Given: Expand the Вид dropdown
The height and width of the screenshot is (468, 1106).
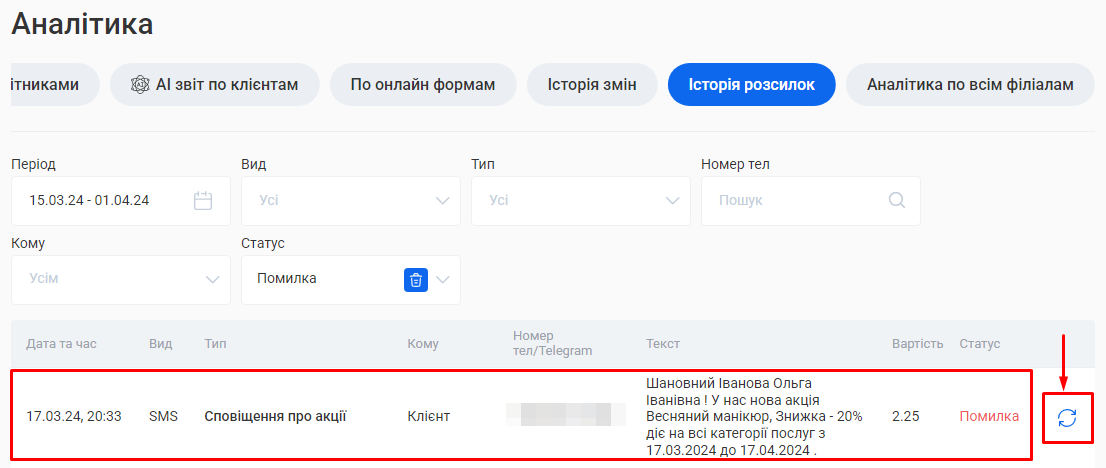Looking at the screenshot, I should [x=351, y=200].
